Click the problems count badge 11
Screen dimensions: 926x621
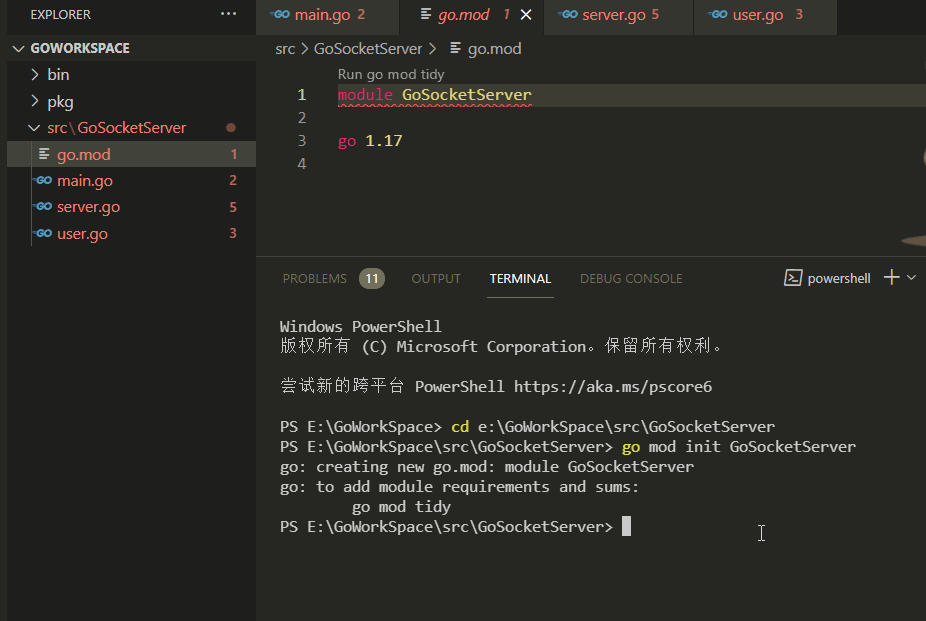point(371,279)
